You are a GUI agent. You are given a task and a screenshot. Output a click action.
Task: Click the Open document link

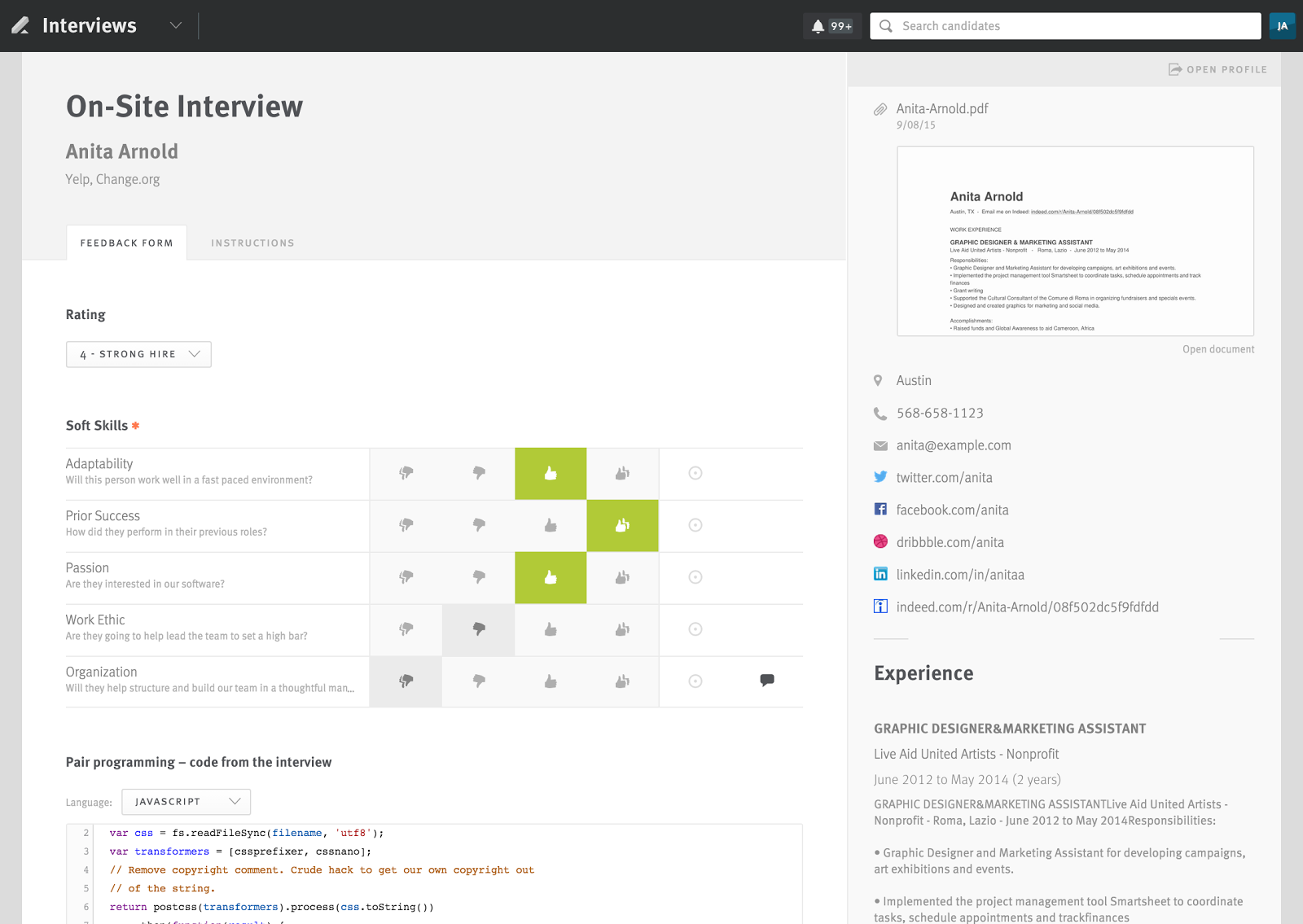pyautogui.click(x=1218, y=349)
